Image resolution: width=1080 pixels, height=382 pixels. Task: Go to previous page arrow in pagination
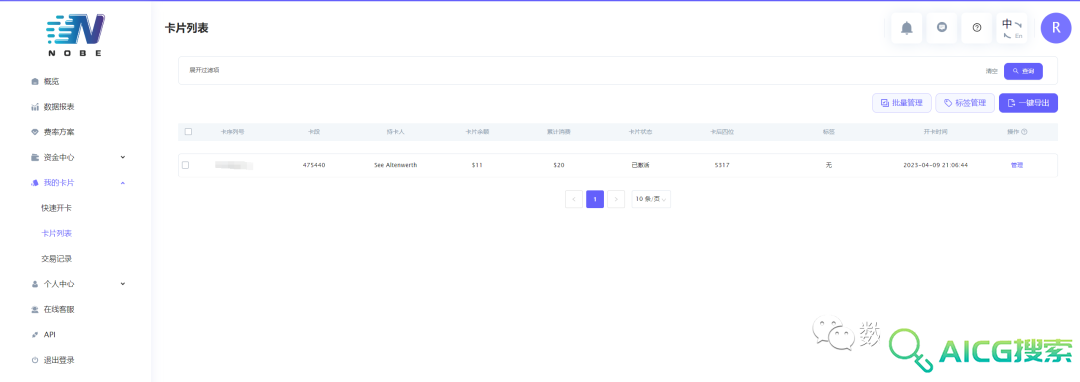tap(574, 199)
